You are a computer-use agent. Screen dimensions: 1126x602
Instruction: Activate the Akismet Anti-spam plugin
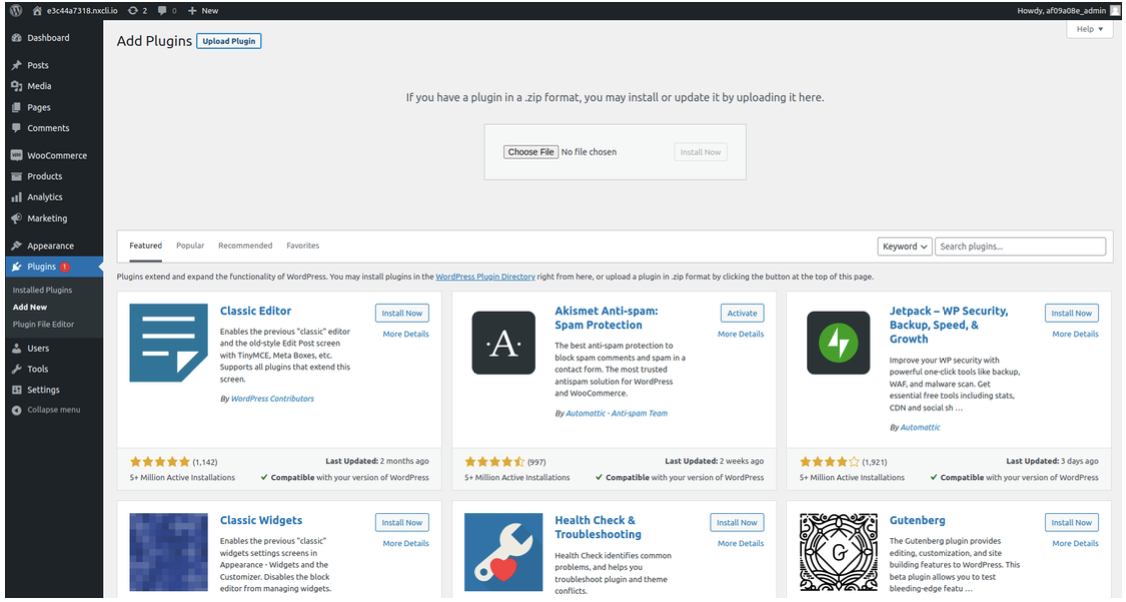click(x=742, y=313)
